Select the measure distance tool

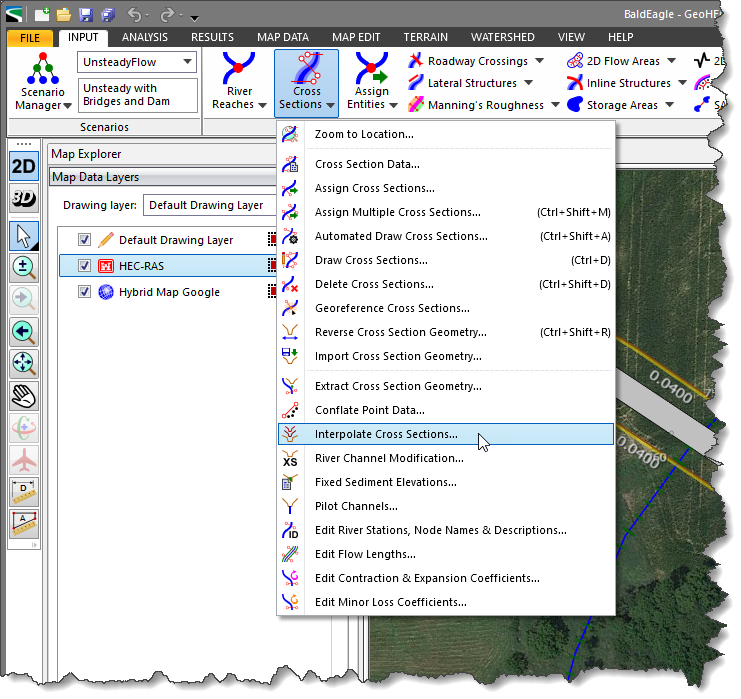(24, 492)
